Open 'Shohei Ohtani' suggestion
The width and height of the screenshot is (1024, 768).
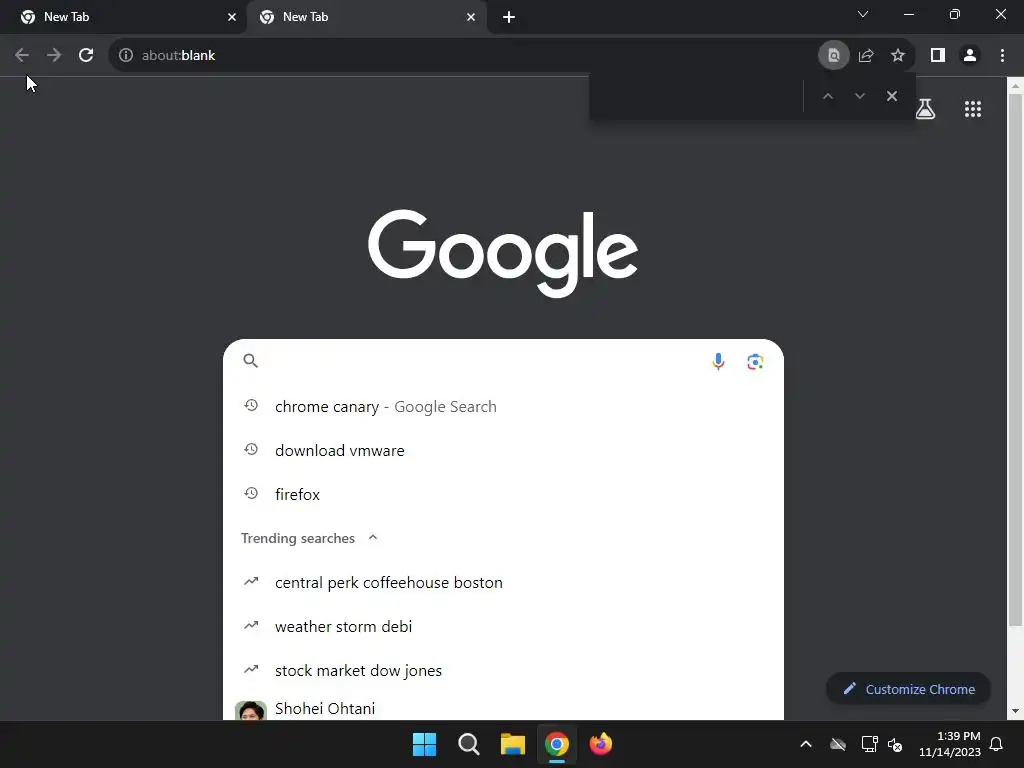click(x=503, y=709)
